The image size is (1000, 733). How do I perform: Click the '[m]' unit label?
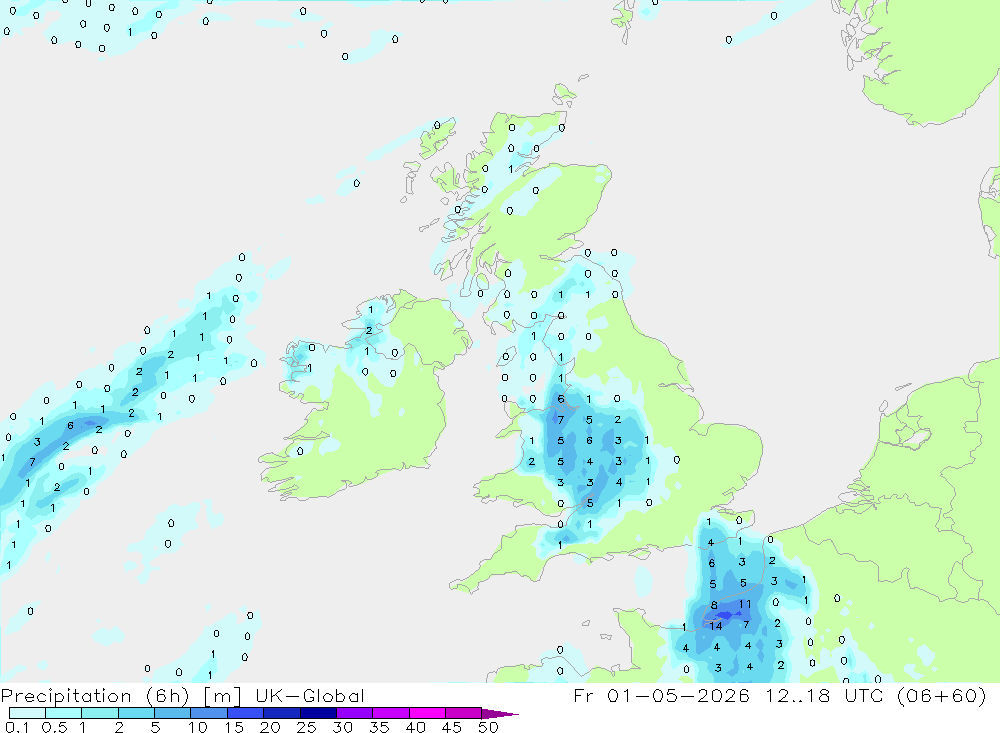223,696
